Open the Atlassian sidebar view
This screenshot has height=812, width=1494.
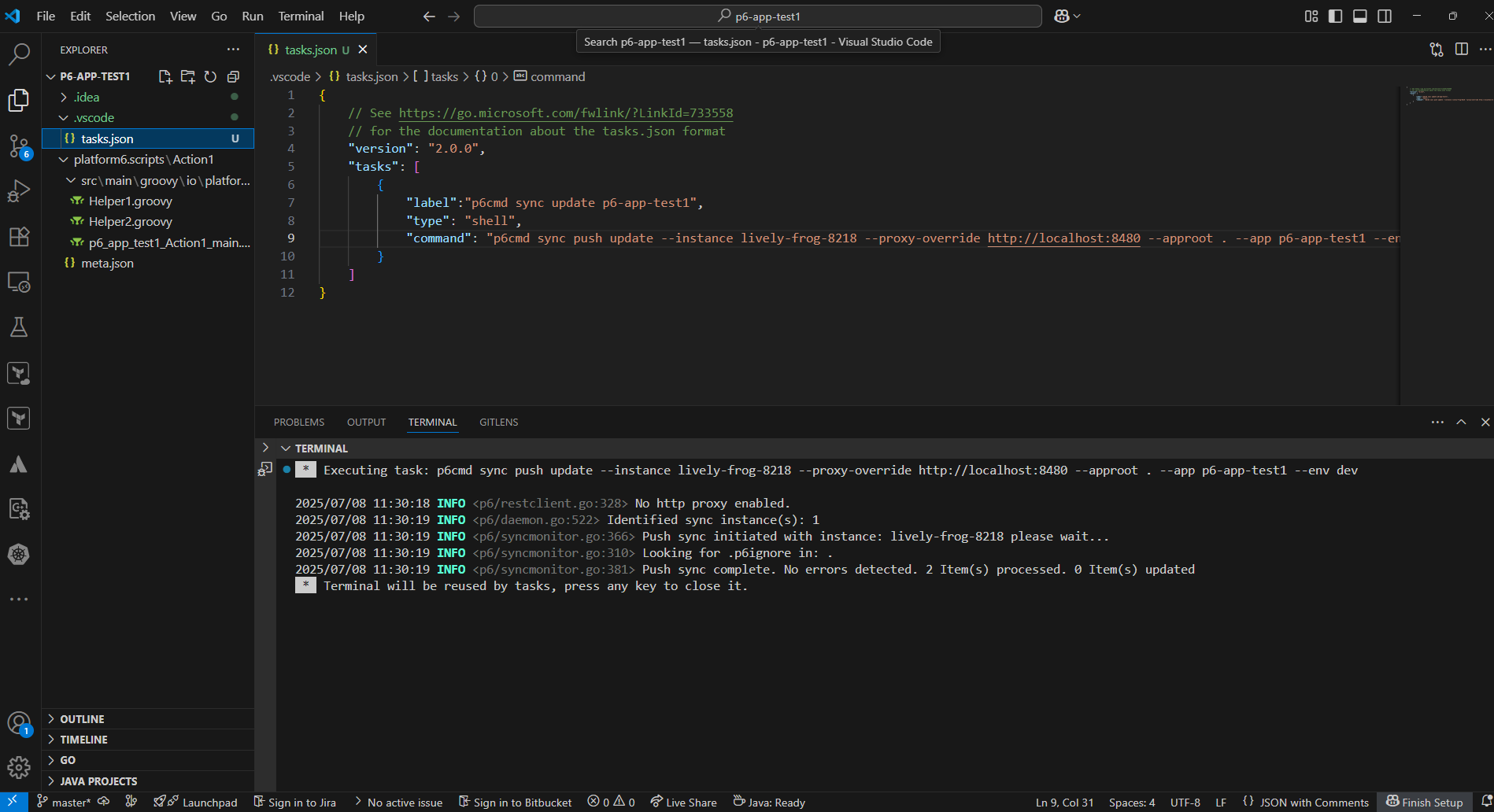(x=19, y=463)
